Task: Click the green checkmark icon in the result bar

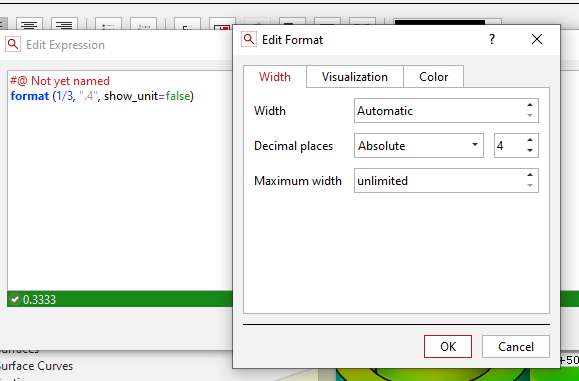Action: 15,299
